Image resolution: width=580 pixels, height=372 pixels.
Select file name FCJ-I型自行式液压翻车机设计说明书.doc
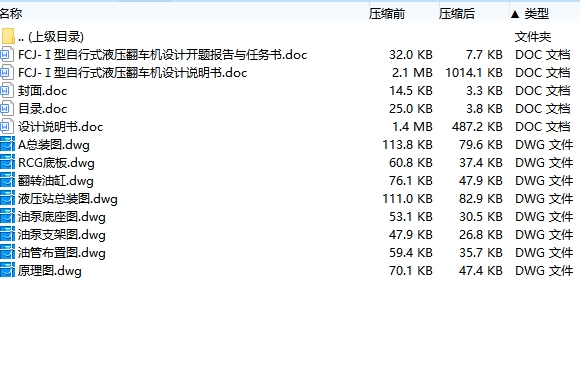point(132,73)
